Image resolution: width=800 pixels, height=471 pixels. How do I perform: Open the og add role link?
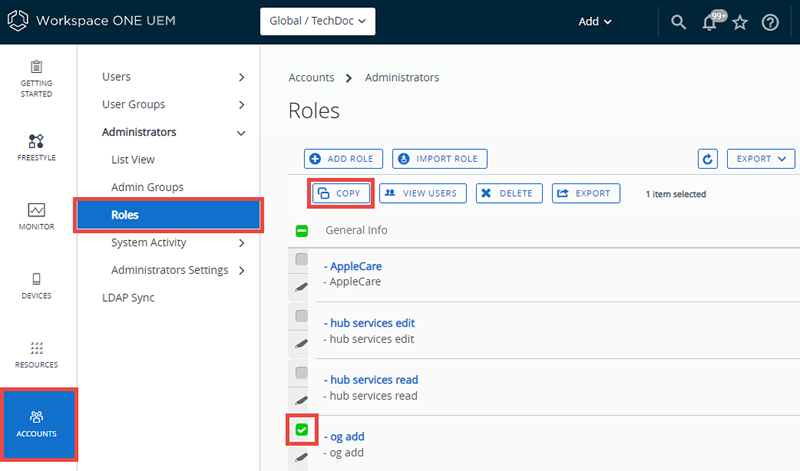coord(344,436)
